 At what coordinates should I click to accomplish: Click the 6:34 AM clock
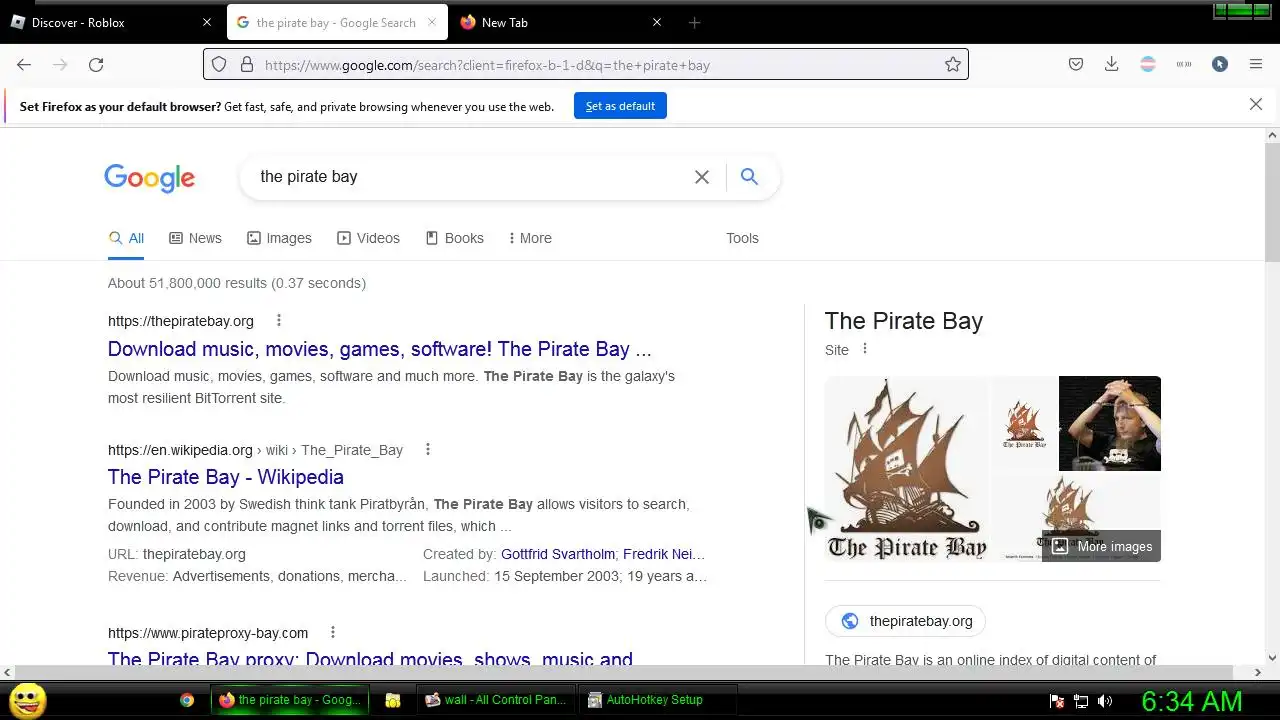coord(1192,701)
